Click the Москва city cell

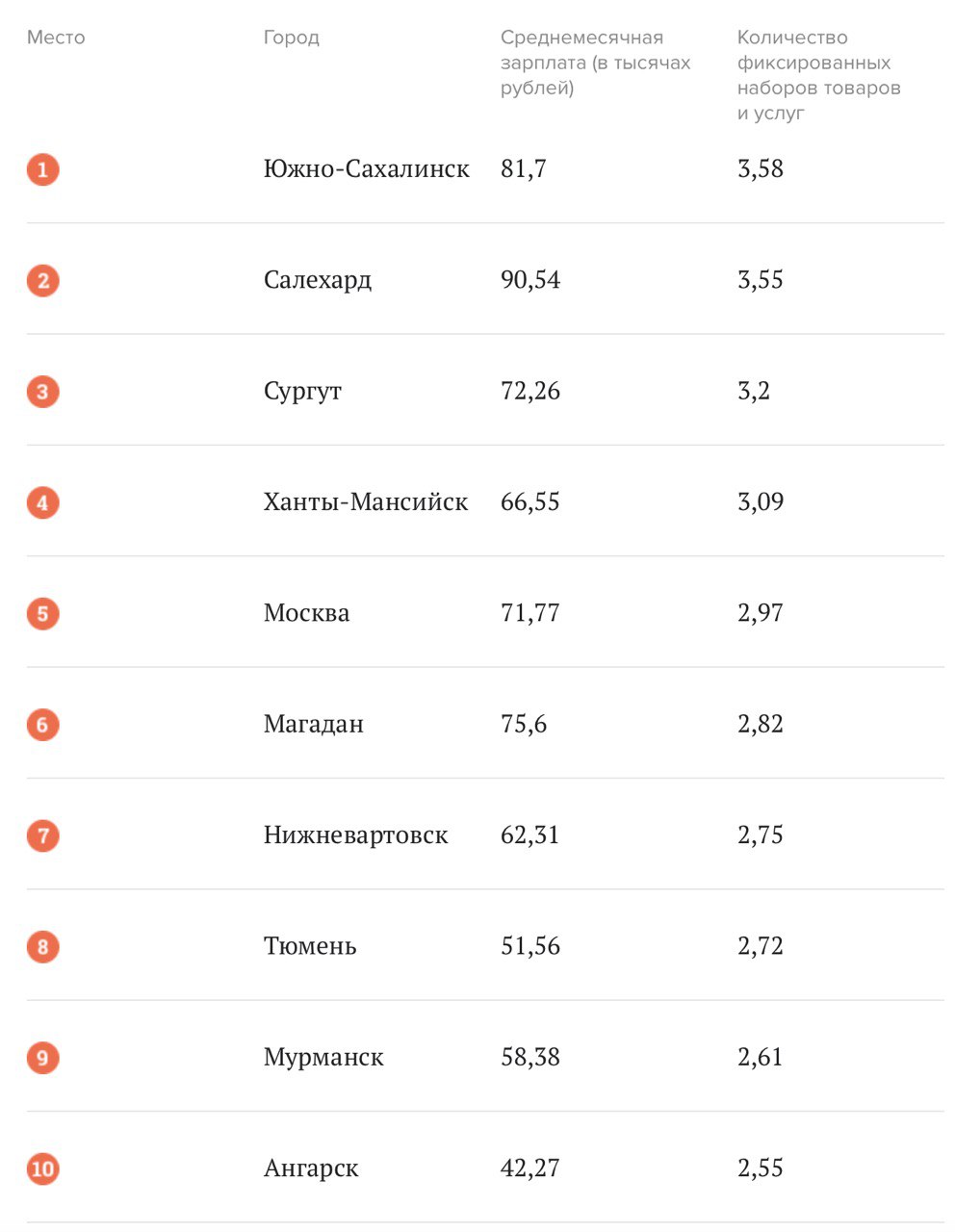(306, 613)
